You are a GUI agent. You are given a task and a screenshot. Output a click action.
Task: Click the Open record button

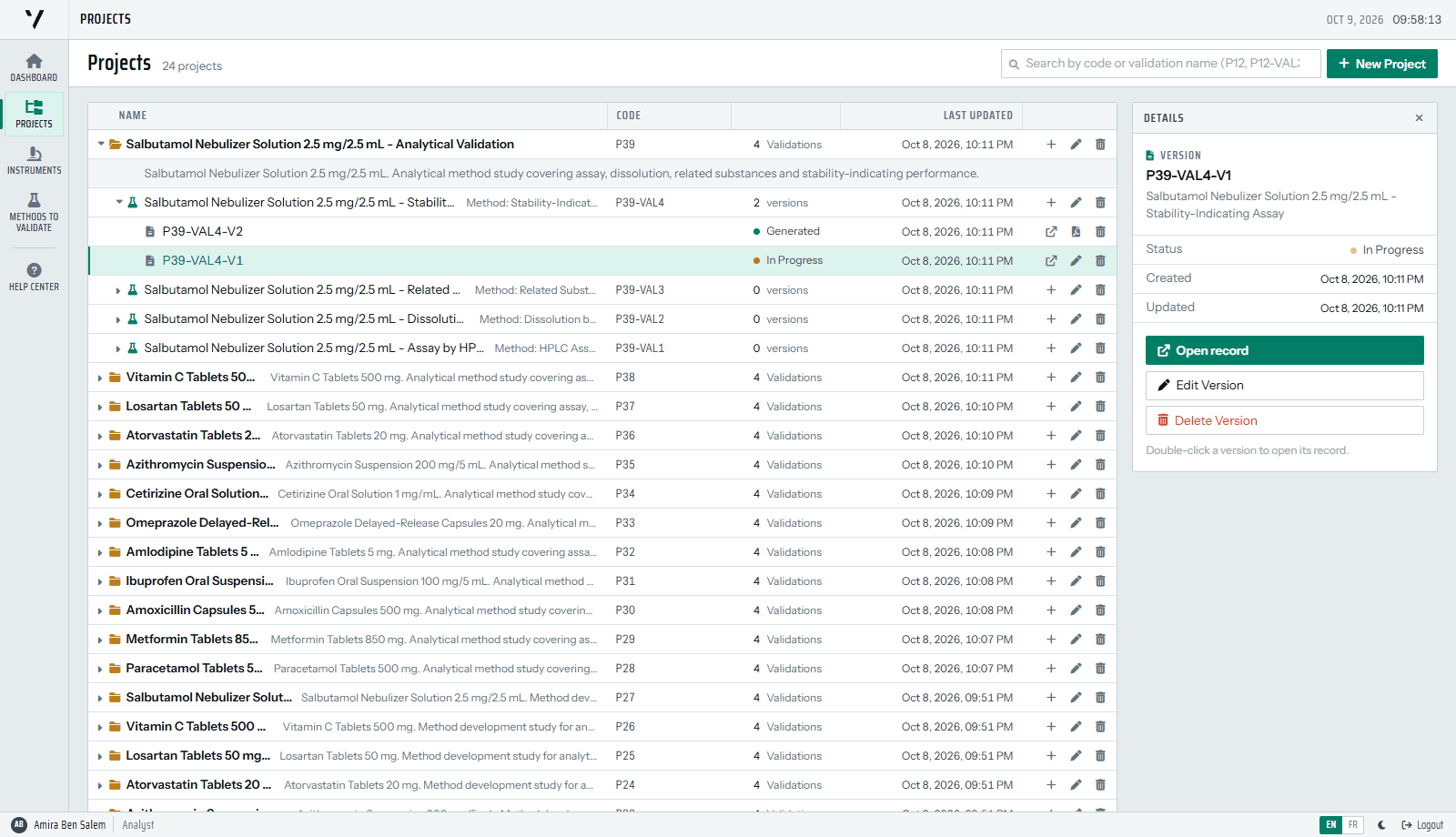(x=1284, y=350)
